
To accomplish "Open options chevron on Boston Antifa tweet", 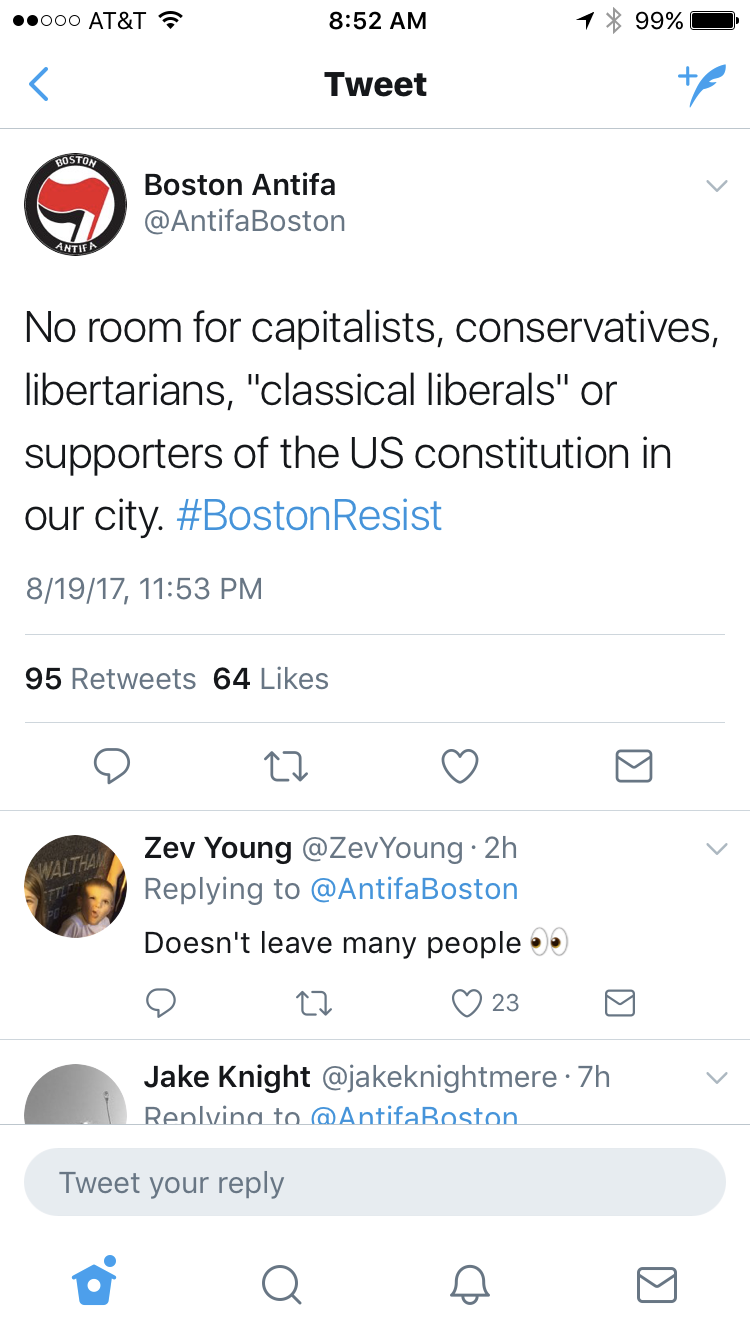I will [716, 186].
